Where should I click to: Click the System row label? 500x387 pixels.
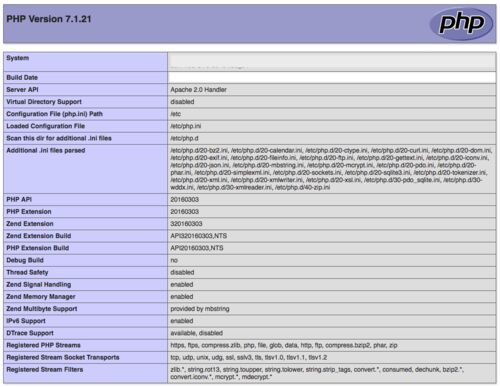click(18, 58)
